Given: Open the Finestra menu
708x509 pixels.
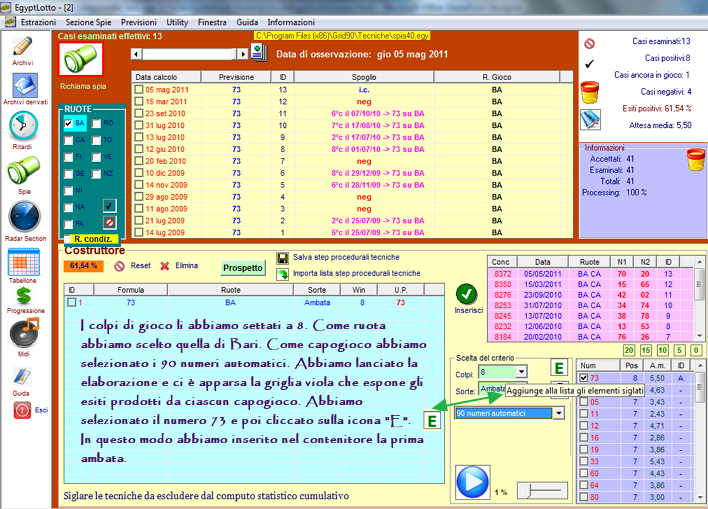Looking at the screenshot, I should point(212,22).
